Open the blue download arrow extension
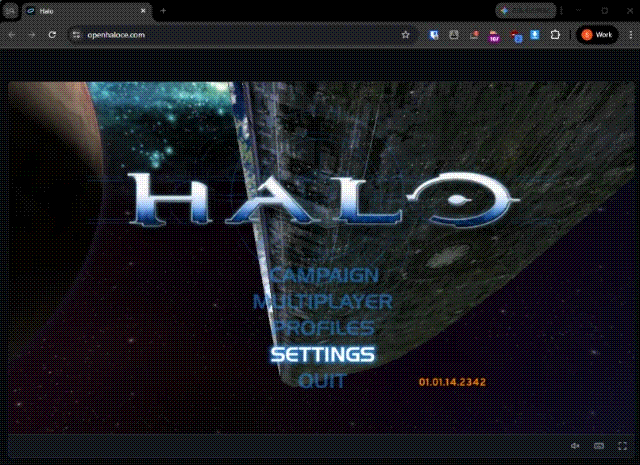Image resolution: width=640 pixels, height=465 pixels. tap(535, 35)
